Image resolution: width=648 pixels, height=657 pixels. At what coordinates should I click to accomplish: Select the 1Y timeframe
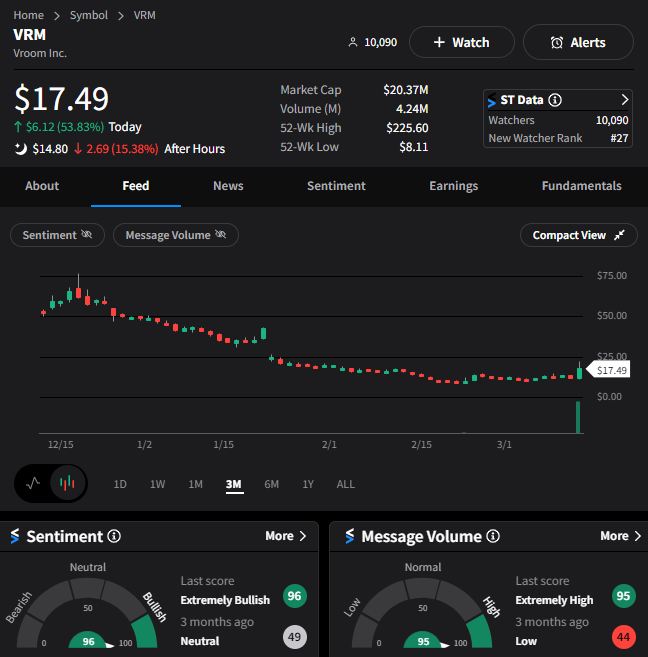pos(308,484)
